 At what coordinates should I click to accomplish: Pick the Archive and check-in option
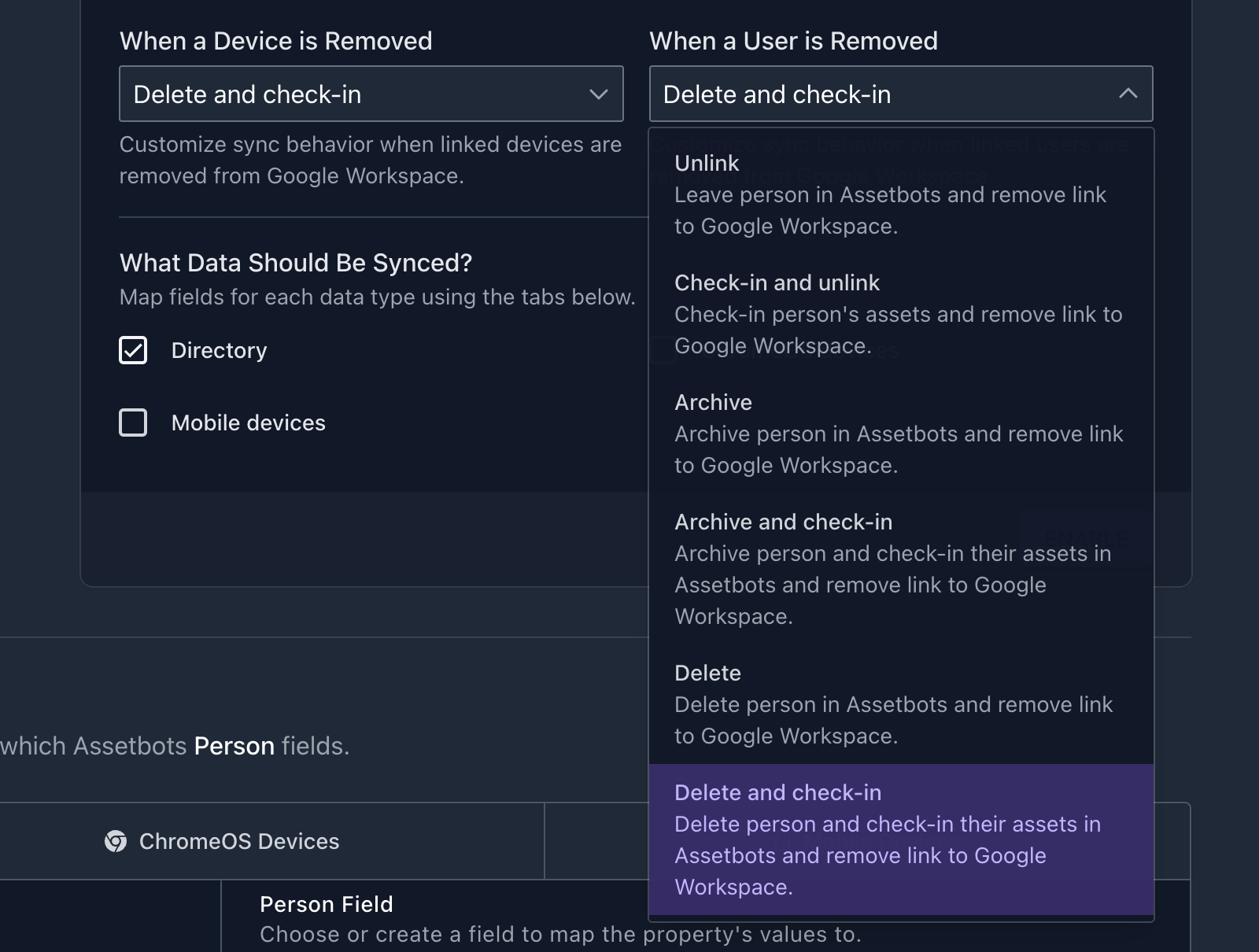(x=901, y=569)
